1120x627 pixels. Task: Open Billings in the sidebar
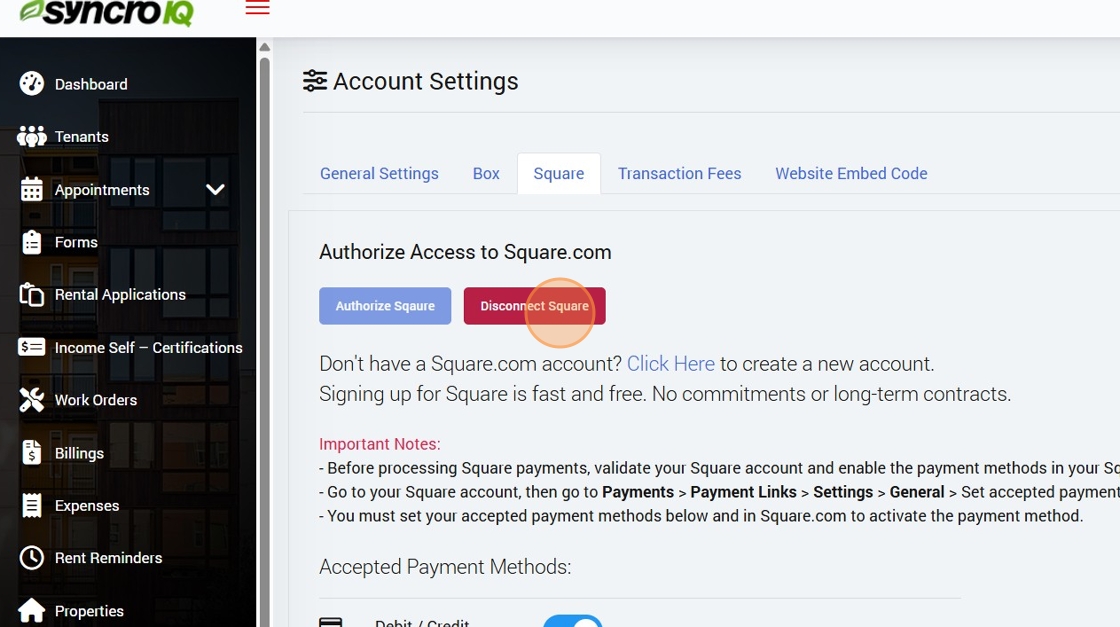pyautogui.click(x=79, y=453)
